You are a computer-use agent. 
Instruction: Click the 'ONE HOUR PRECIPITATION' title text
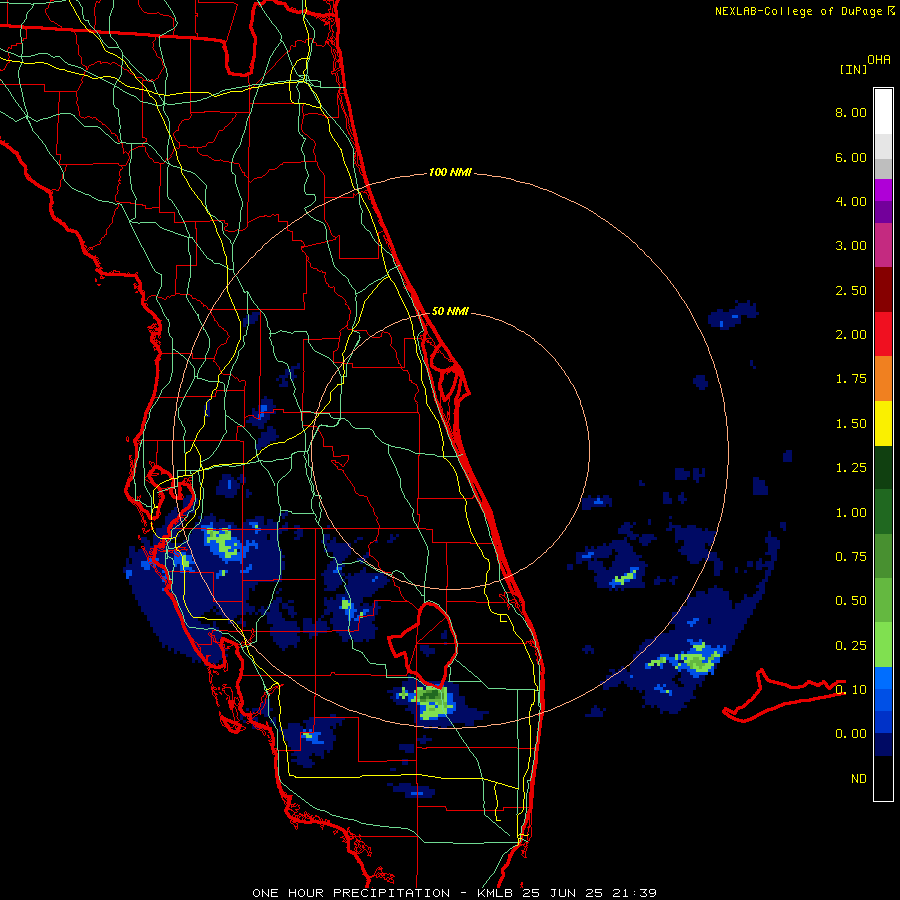351,893
